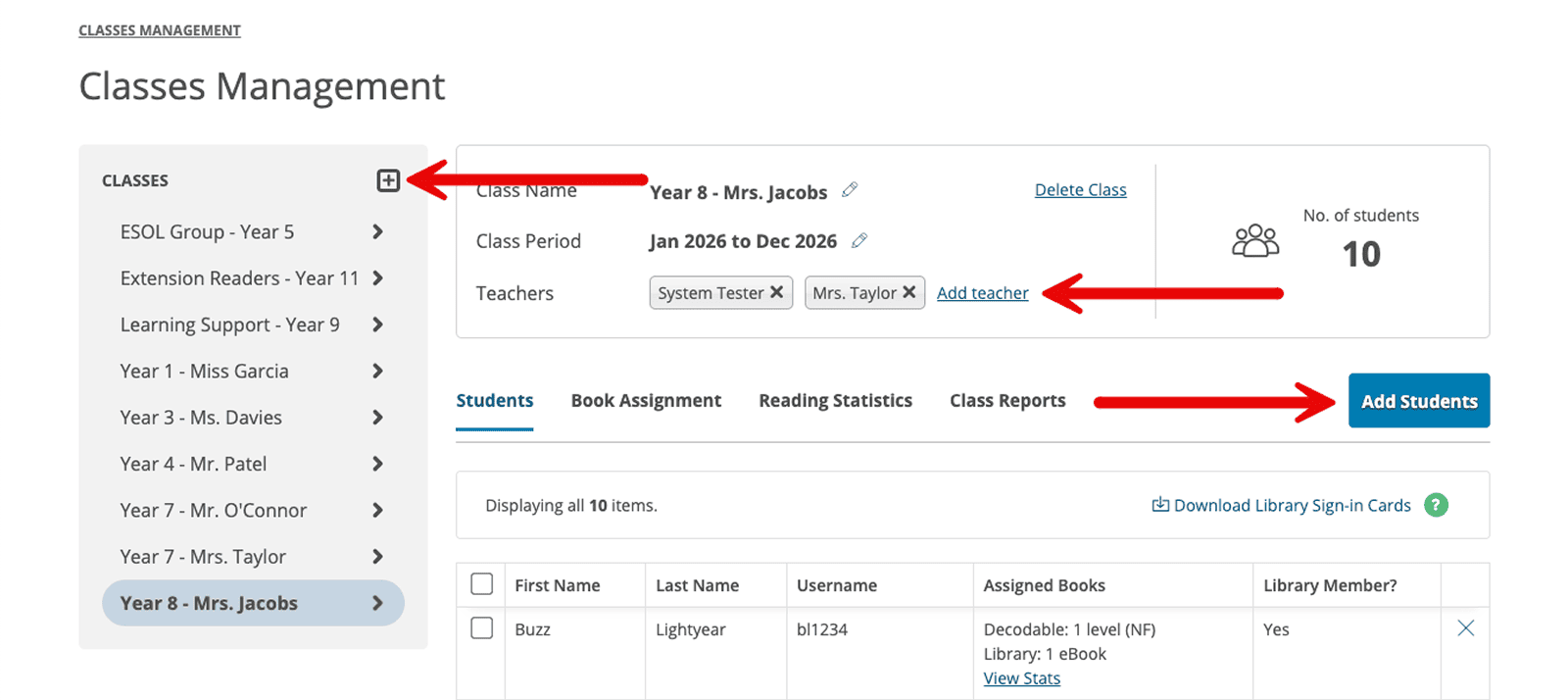Expand Year 4 - Mr. Patel chevron
The width and height of the screenshot is (1568, 700).
tap(377, 464)
